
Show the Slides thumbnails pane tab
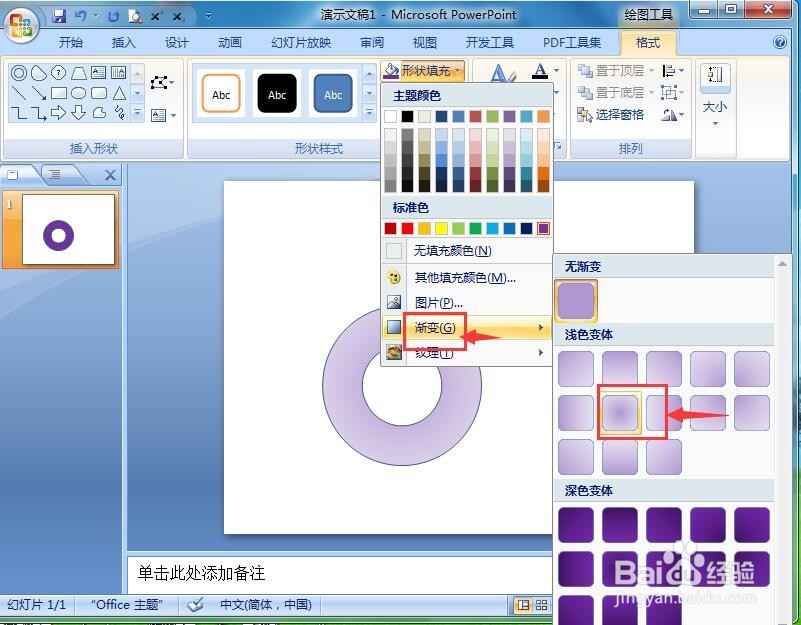pyautogui.click(x=13, y=175)
